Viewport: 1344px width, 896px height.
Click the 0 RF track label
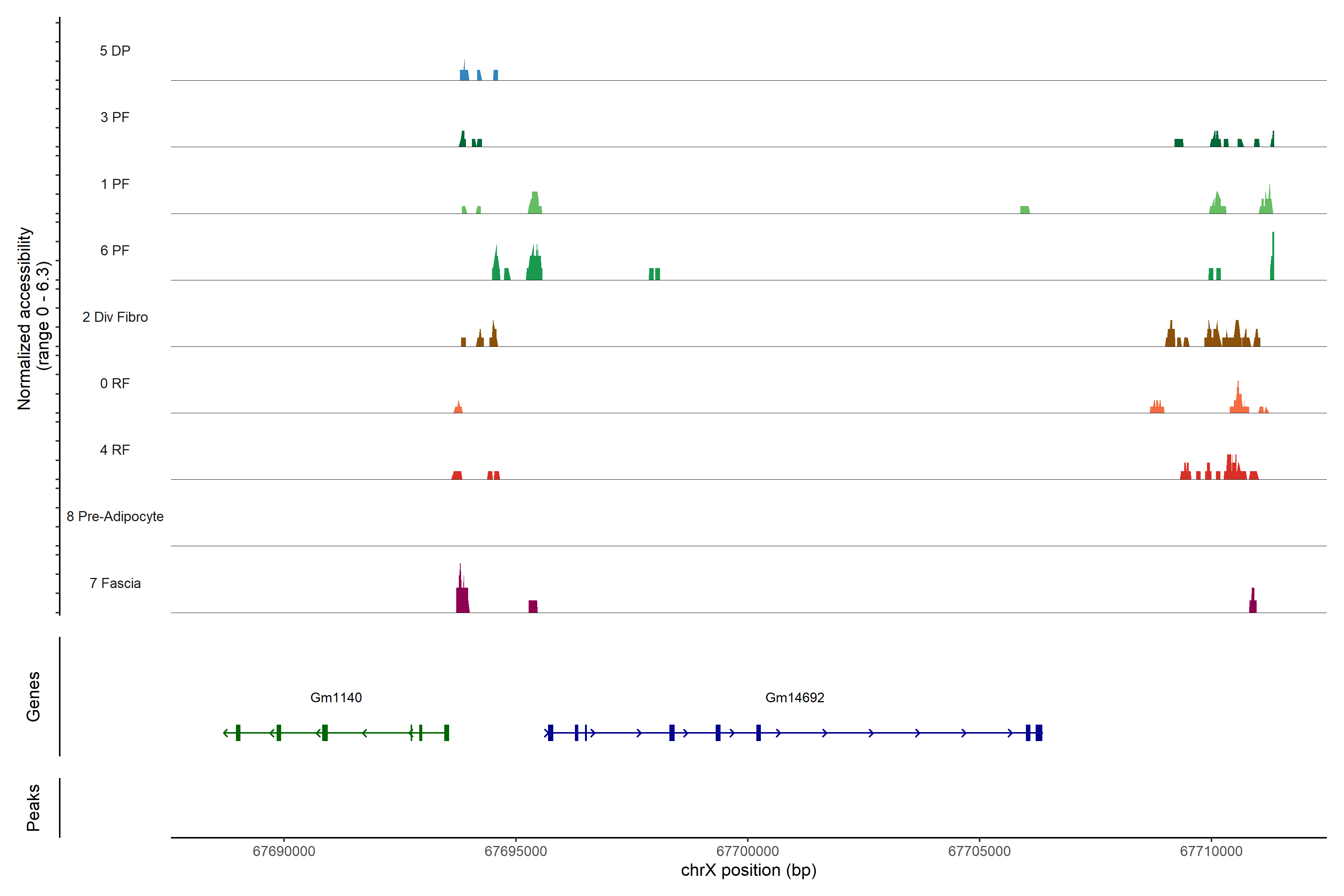(115, 383)
